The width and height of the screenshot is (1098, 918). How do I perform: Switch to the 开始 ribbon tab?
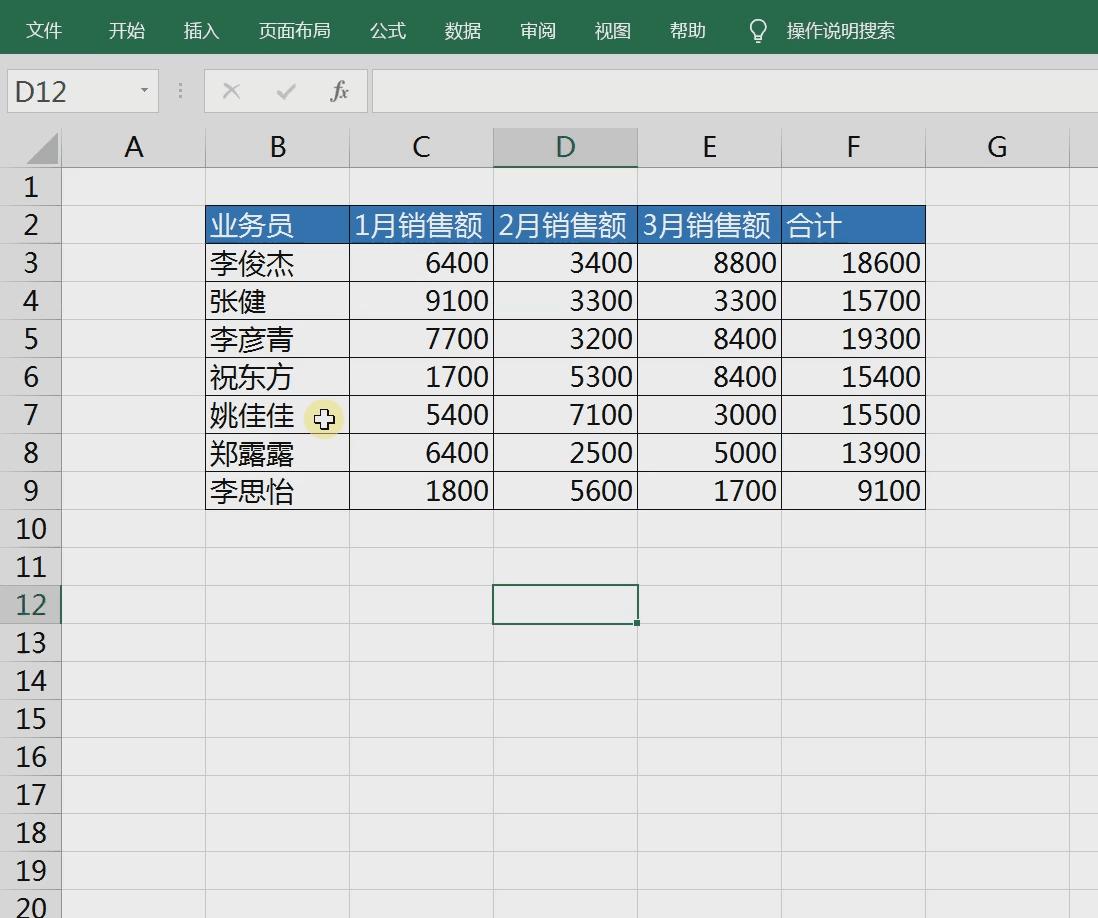pyautogui.click(x=125, y=30)
